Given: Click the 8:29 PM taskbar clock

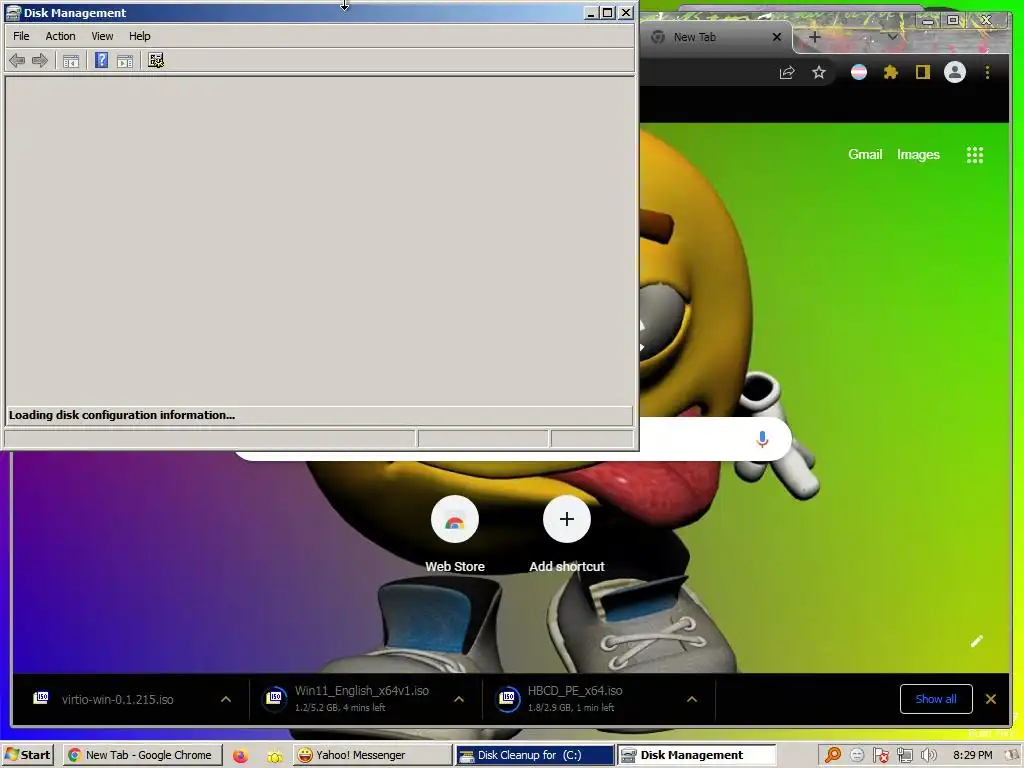Looking at the screenshot, I should point(972,755).
